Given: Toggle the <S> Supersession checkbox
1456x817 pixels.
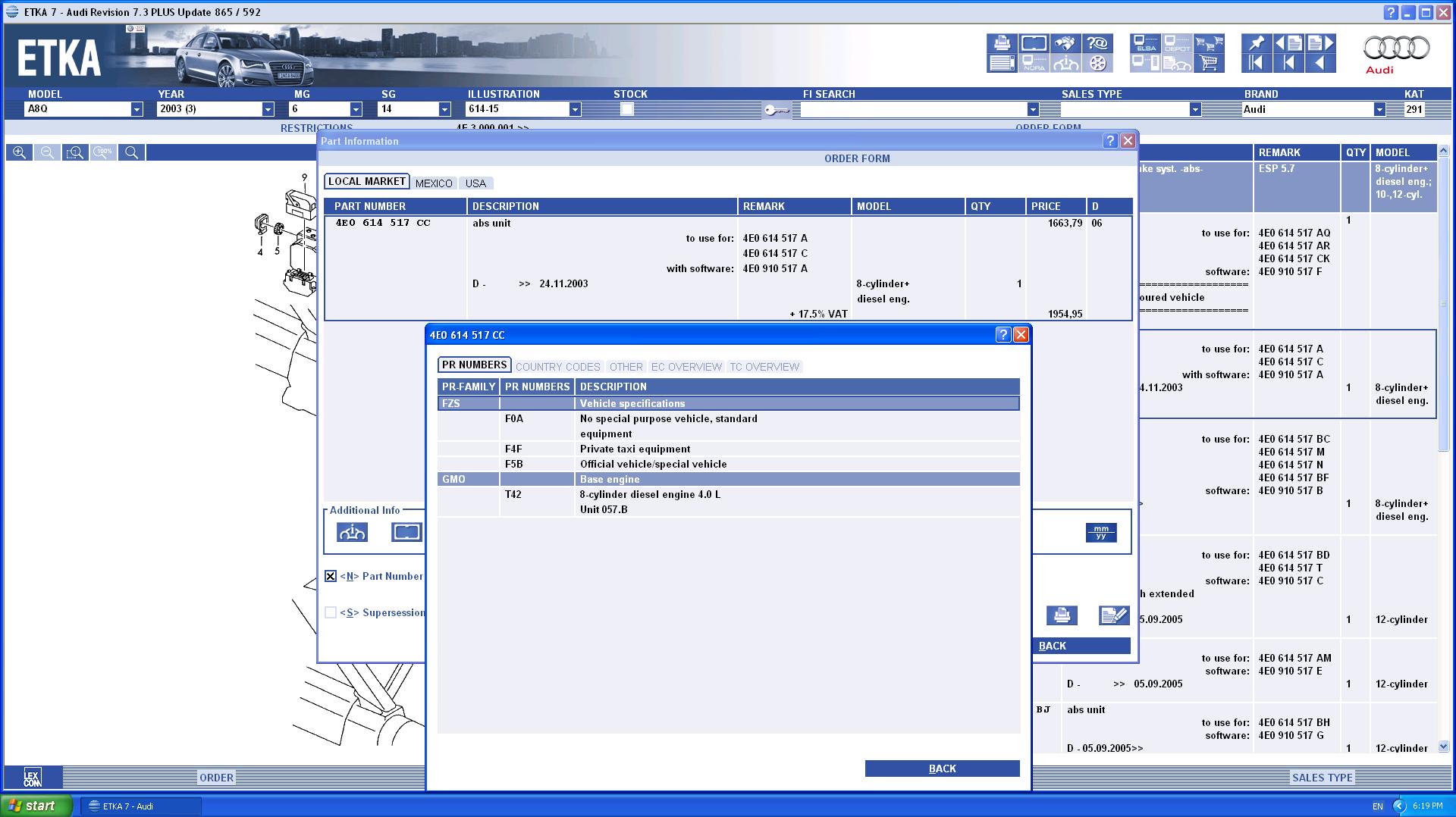Looking at the screenshot, I should [331, 612].
